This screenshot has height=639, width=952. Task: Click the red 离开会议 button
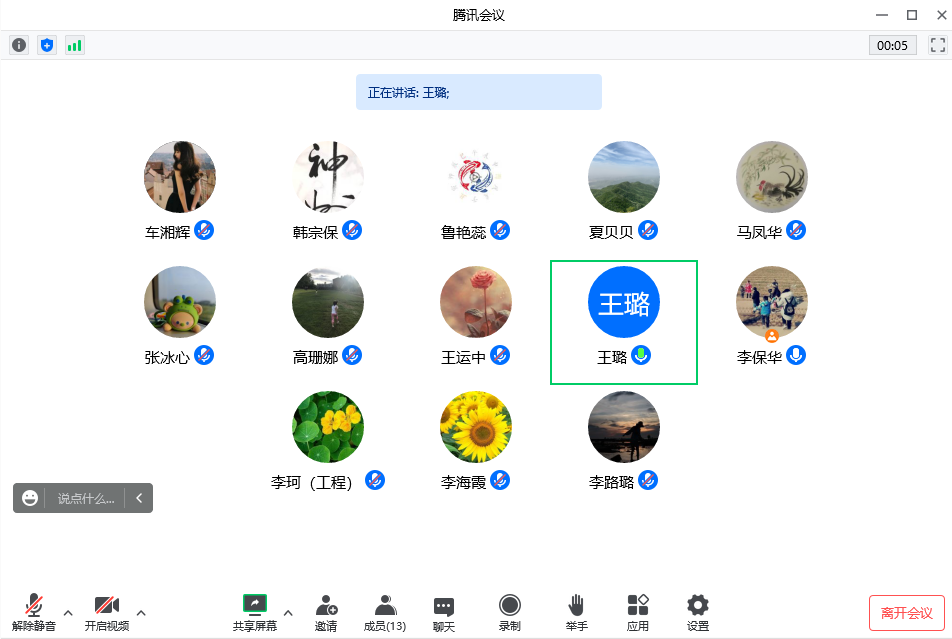click(x=906, y=613)
